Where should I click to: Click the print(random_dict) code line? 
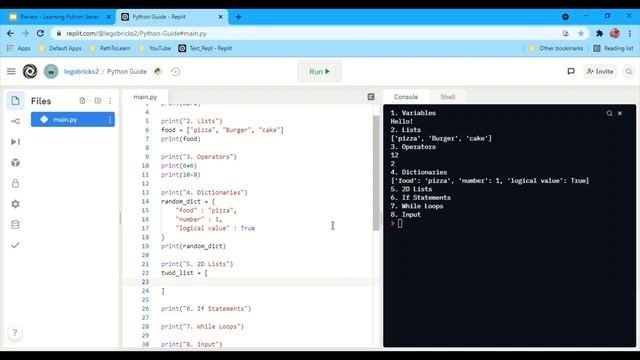click(193, 246)
